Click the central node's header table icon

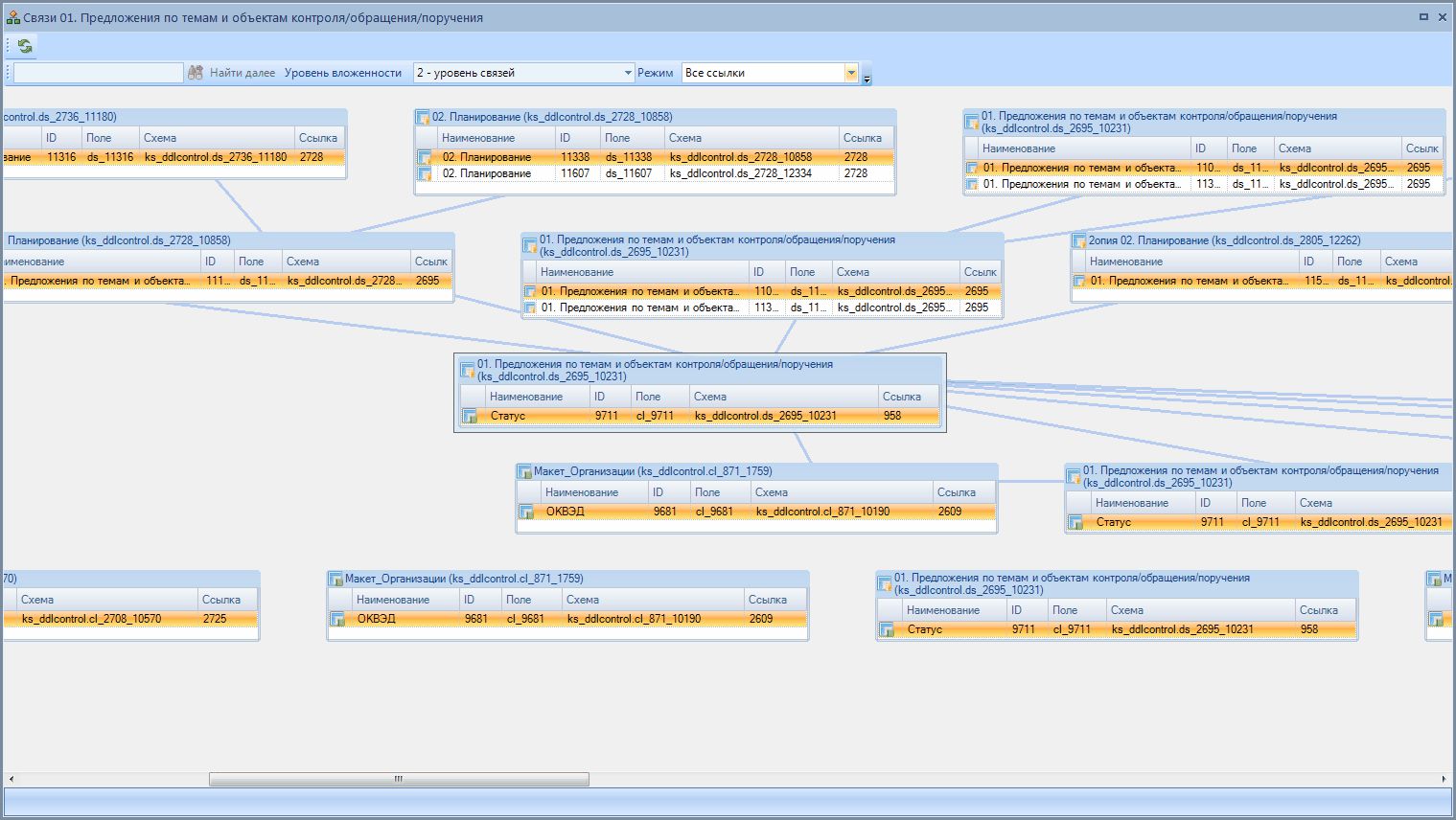coord(468,370)
